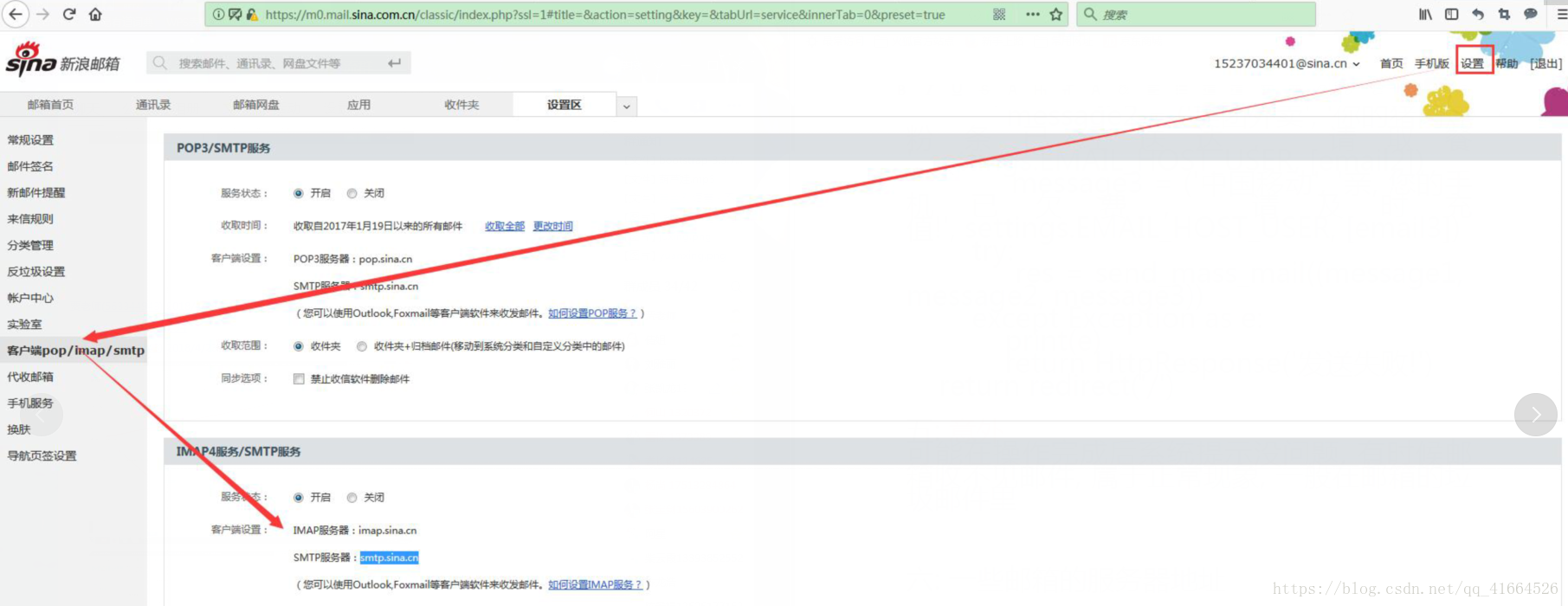Image resolution: width=1568 pixels, height=606 pixels.
Task: Open 如何设置IMAP服务? help link
Action: [x=596, y=585]
